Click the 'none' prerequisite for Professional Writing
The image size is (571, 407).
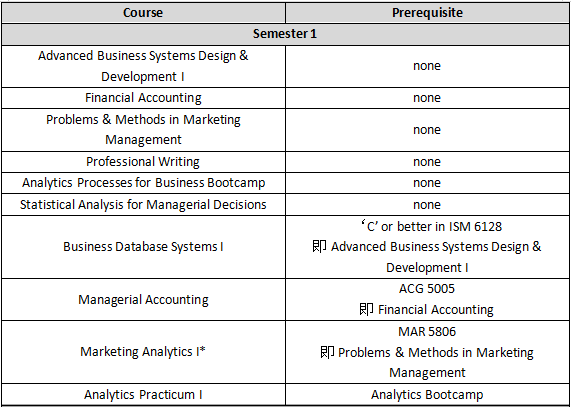[x=427, y=162]
